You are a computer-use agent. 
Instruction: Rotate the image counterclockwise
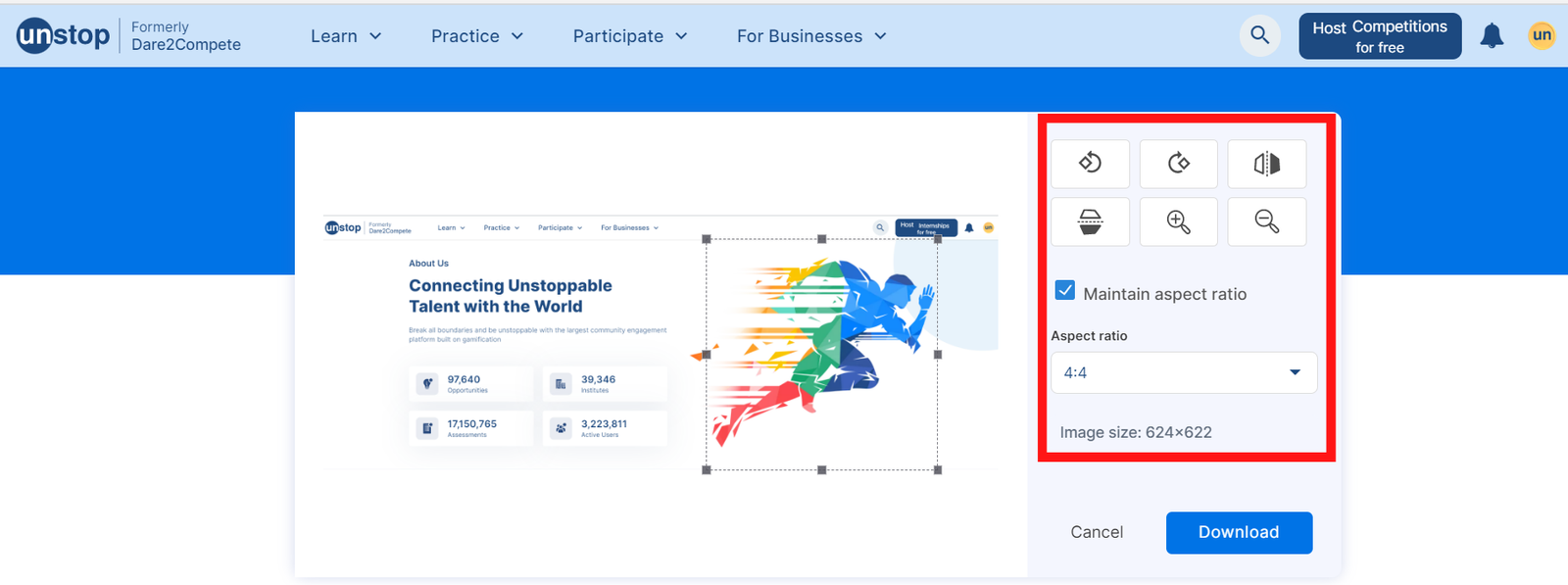click(1090, 163)
